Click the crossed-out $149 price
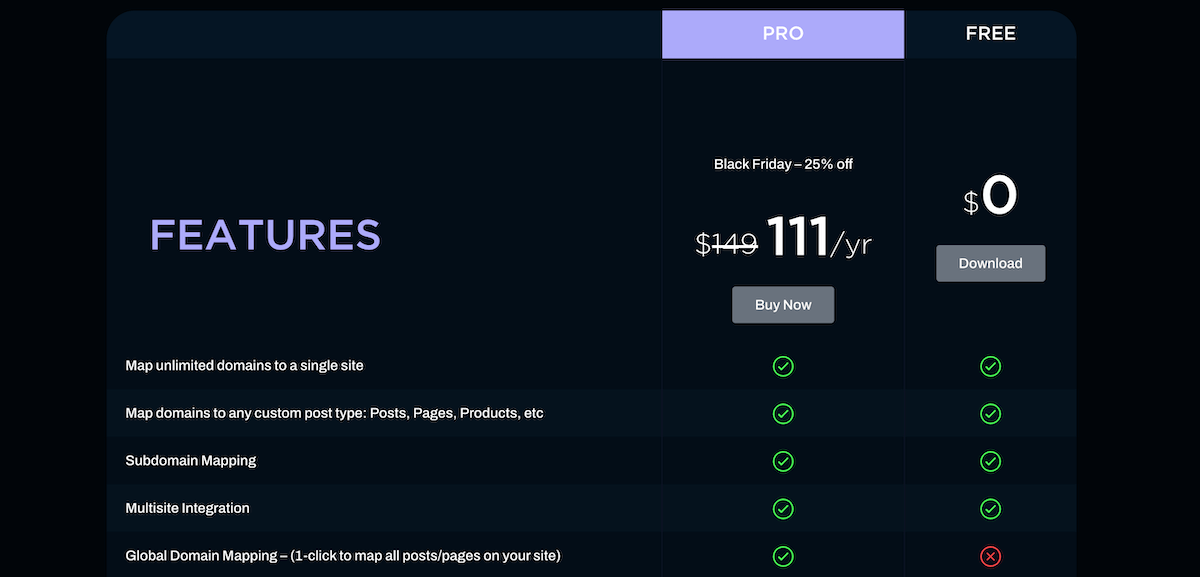Screen dimensions: 1200x577 click(727, 243)
